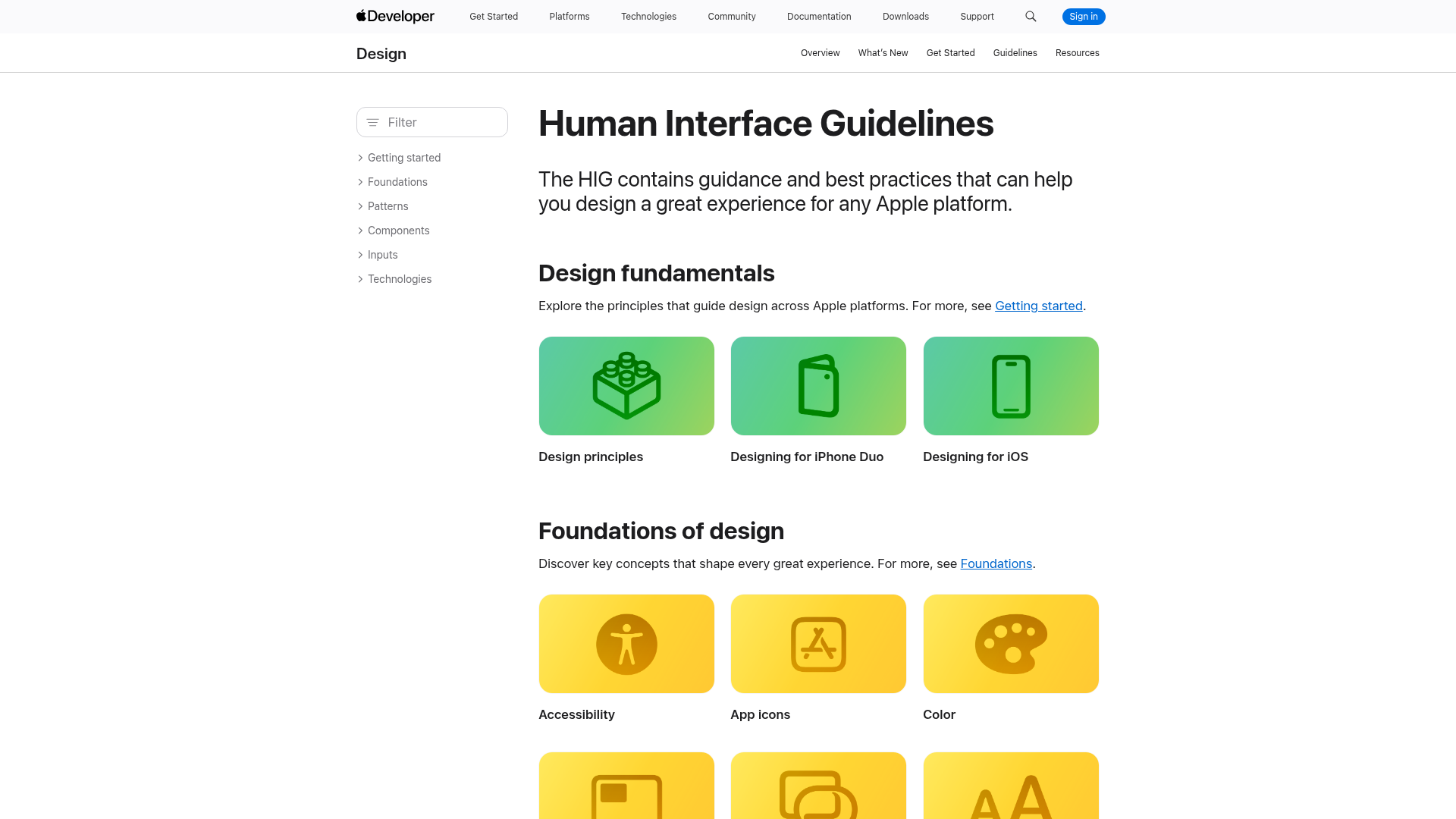Follow the inline Foundations link
This screenshot has width=1456, height=819.
coord(996,563)
